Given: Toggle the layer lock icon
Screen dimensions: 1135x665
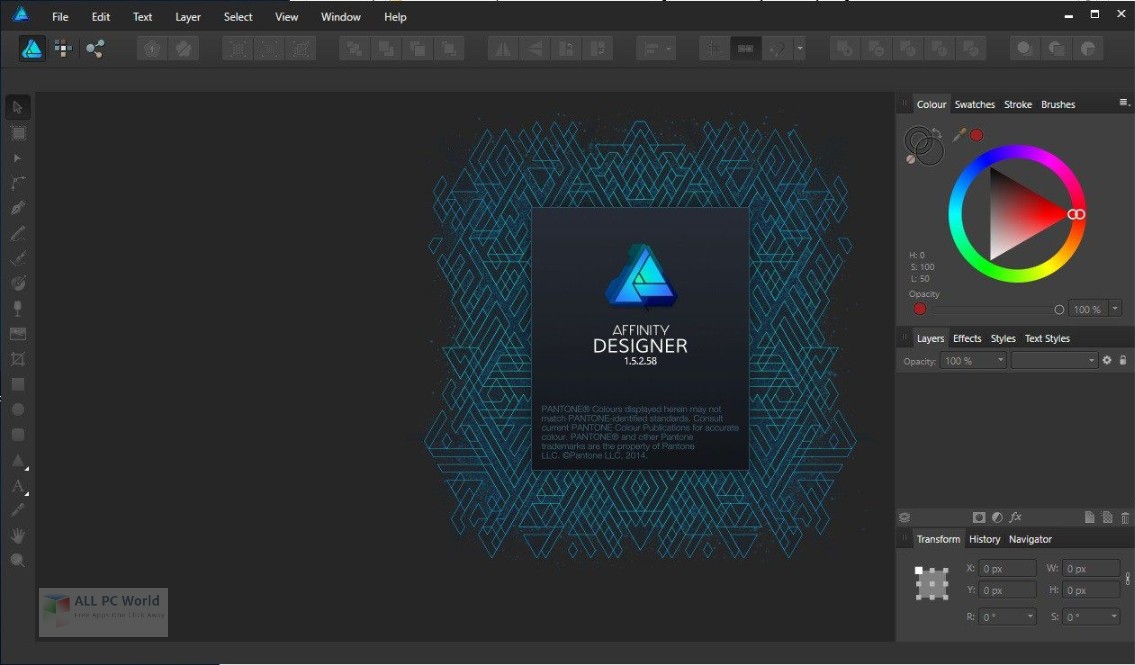Looking at the screenshot, I should (1123, 360).
